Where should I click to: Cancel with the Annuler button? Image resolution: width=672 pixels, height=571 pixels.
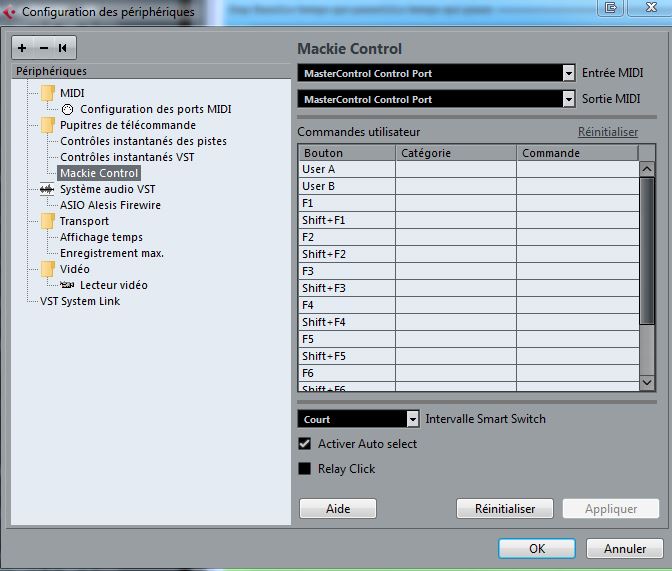[624, 548]
